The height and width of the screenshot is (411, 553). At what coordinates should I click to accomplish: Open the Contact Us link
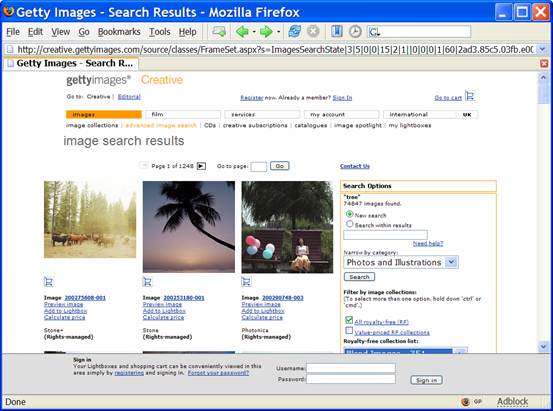click(x=354, y=166)
